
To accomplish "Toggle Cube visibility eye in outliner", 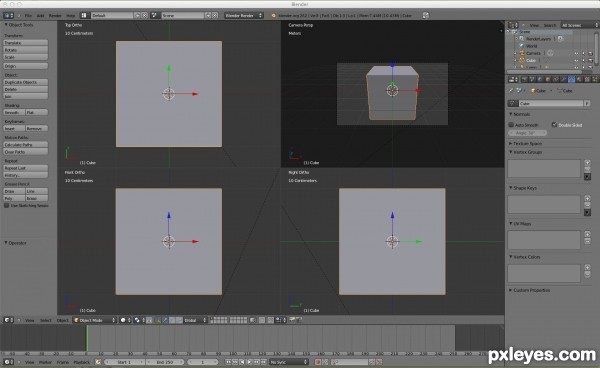I will pos(576,60).
